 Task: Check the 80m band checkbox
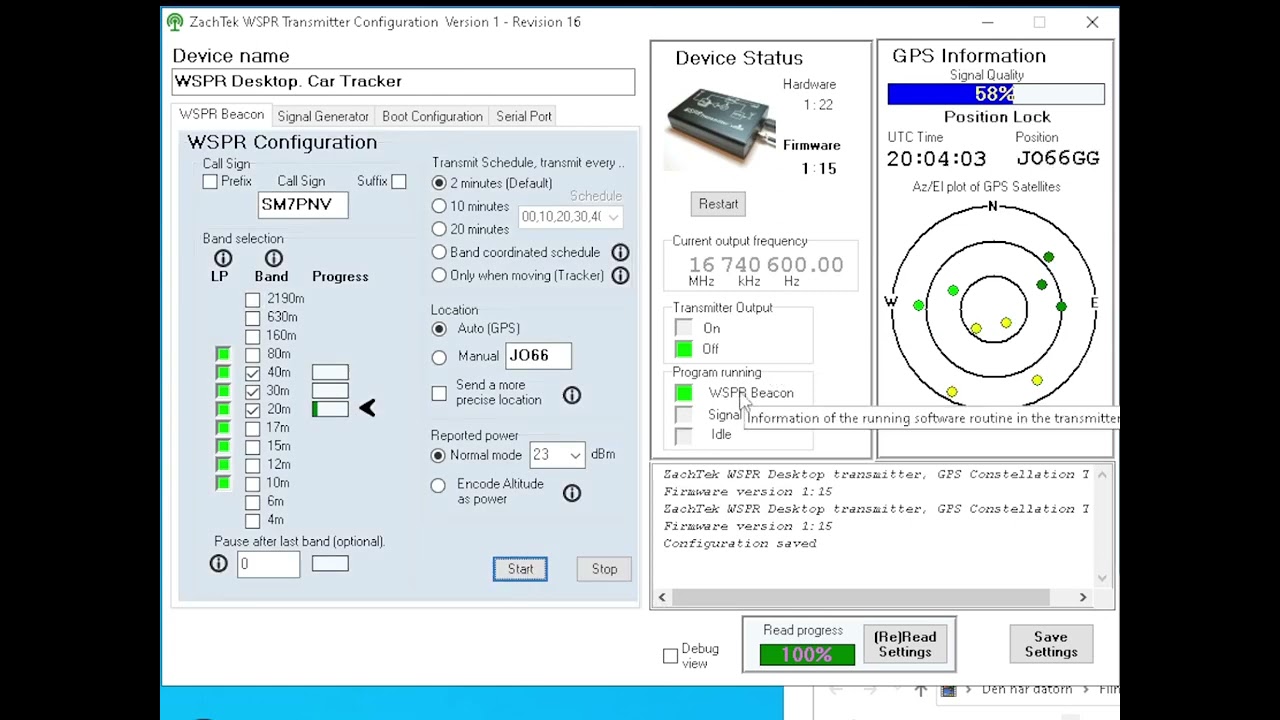pos(253,354)
